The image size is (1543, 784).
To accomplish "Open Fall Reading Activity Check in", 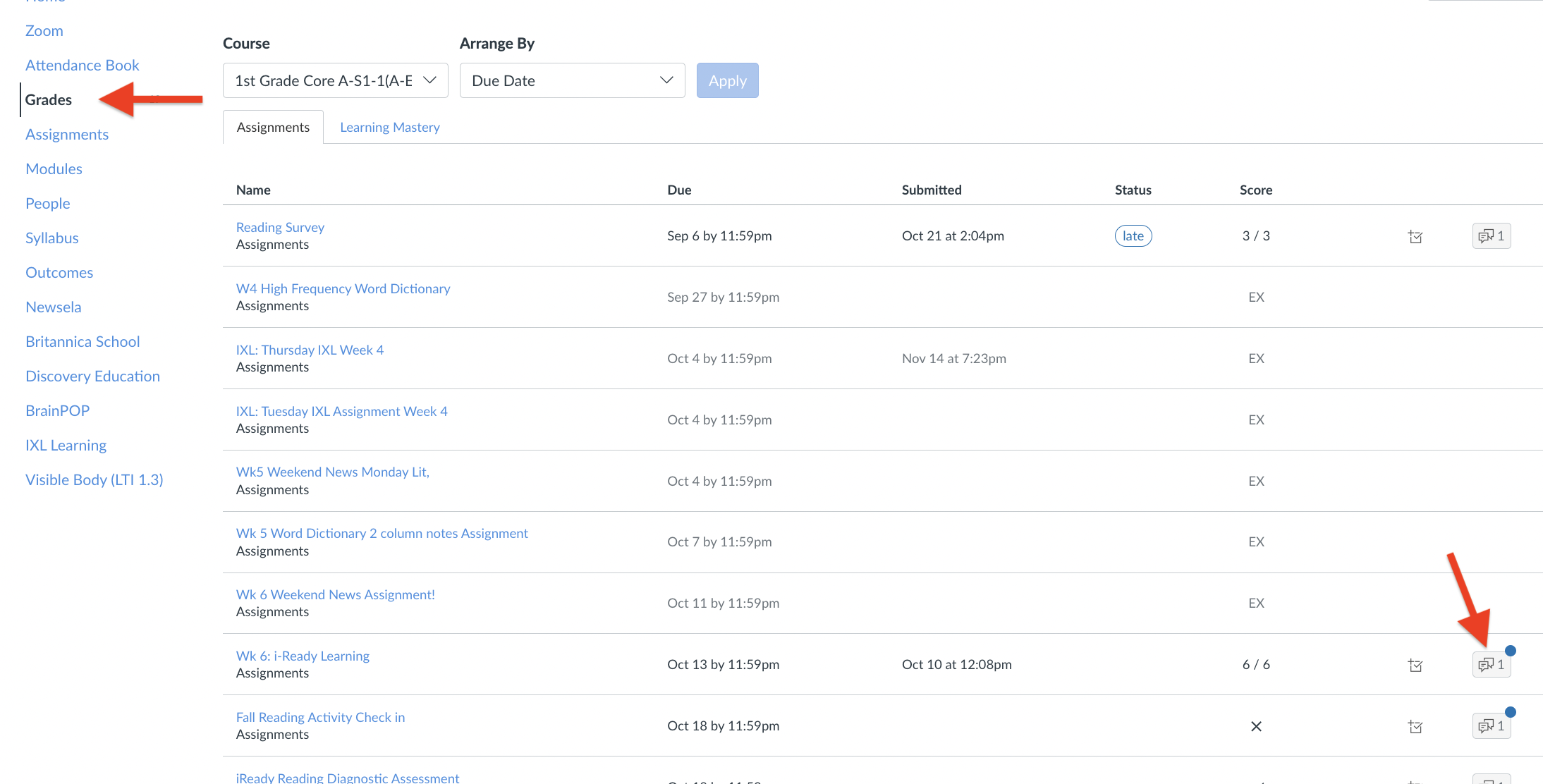I will (x=320, y=718).
